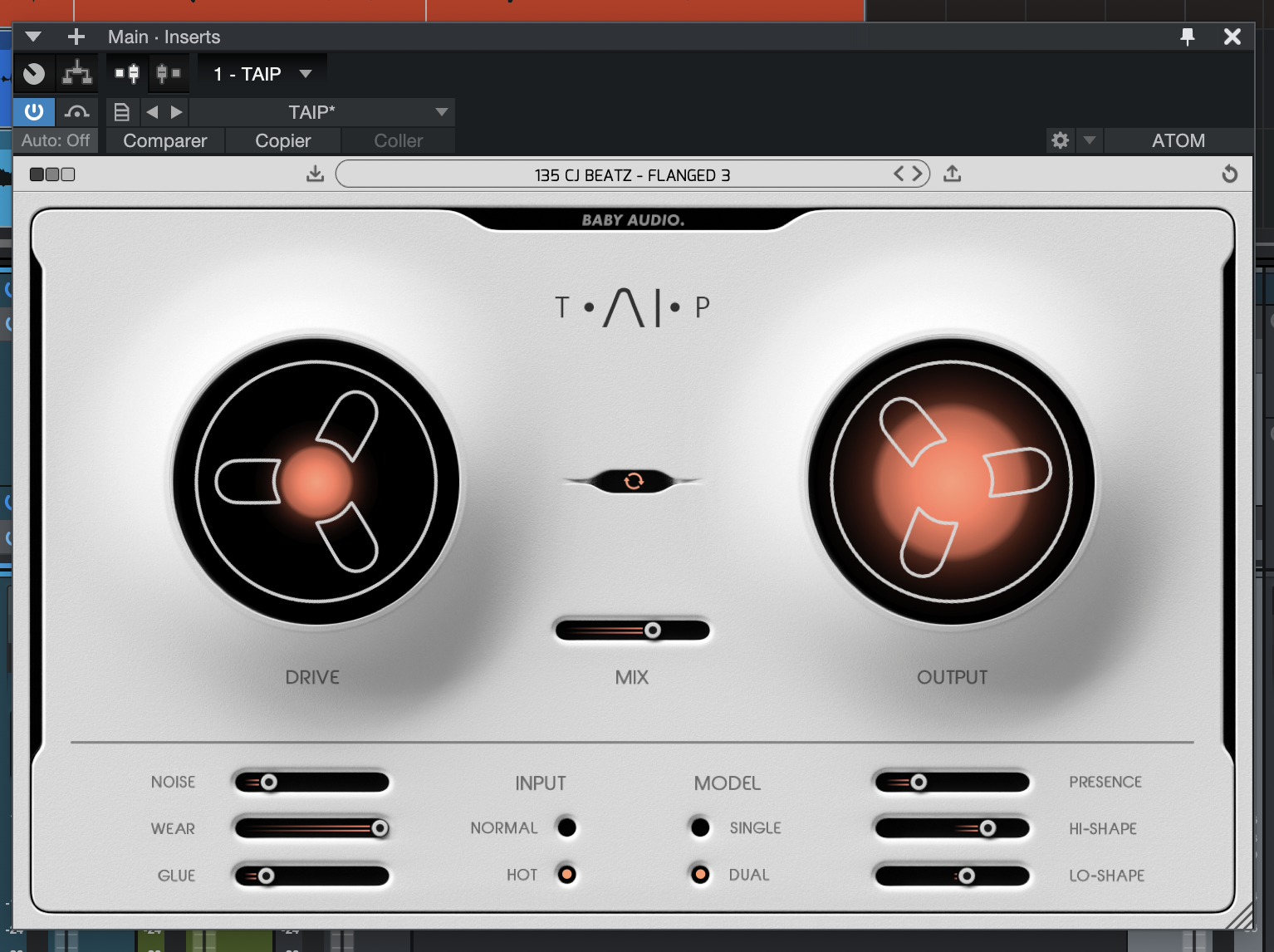Select NORMAL input mode
1274x952 pixels.
point(567,827)
